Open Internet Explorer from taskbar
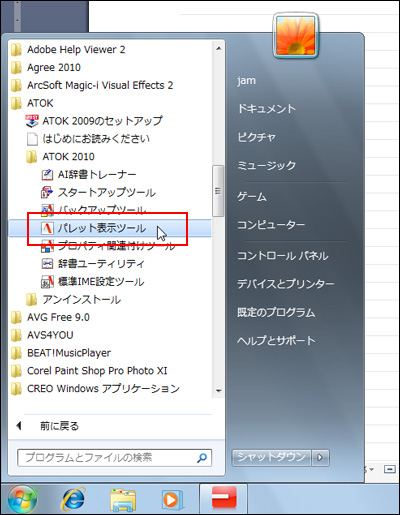Screen dimensions: 400x515 (74, 499)
